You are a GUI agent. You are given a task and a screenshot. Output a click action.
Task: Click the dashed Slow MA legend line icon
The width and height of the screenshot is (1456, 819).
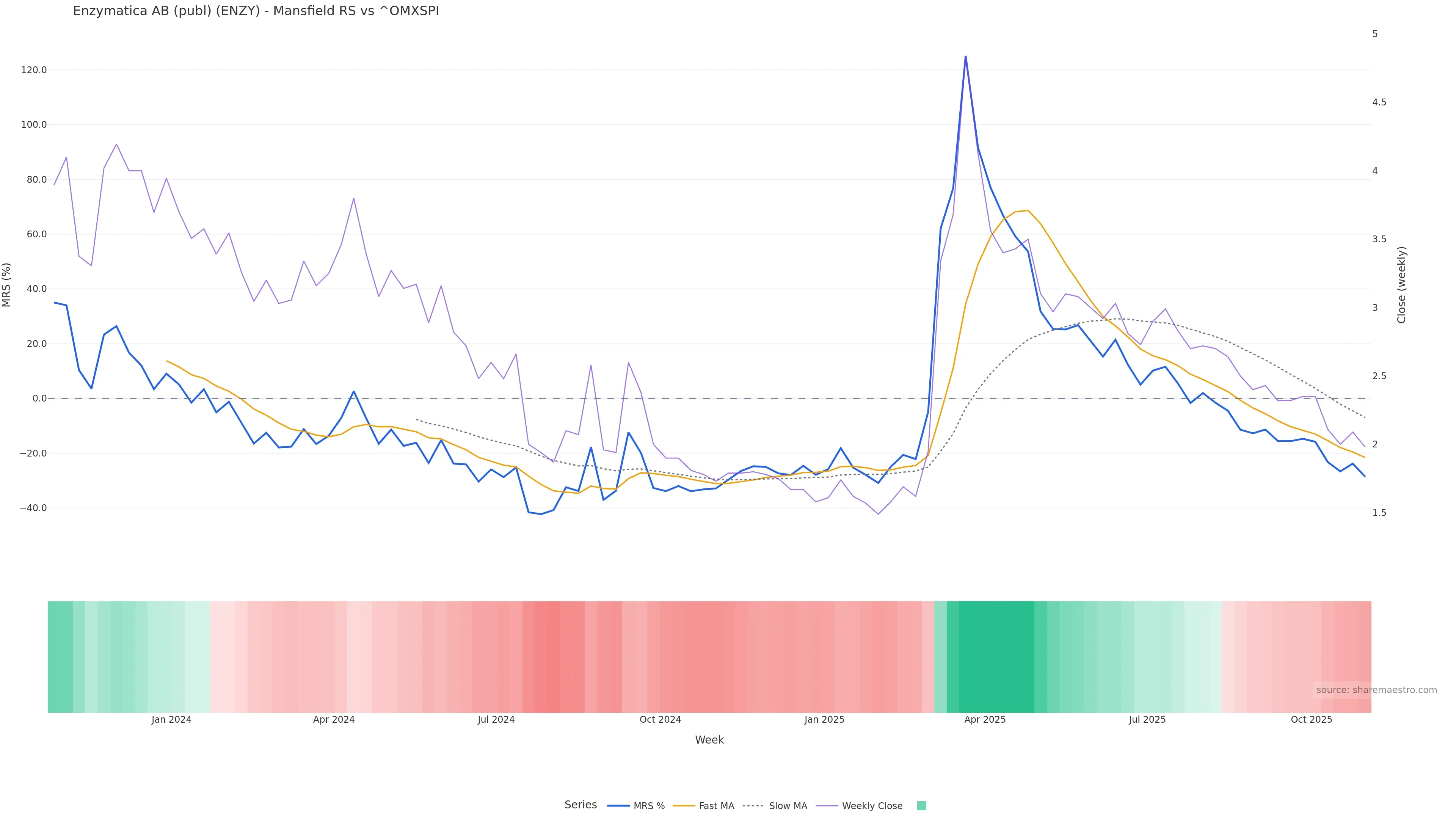click(x=753, y=806)
